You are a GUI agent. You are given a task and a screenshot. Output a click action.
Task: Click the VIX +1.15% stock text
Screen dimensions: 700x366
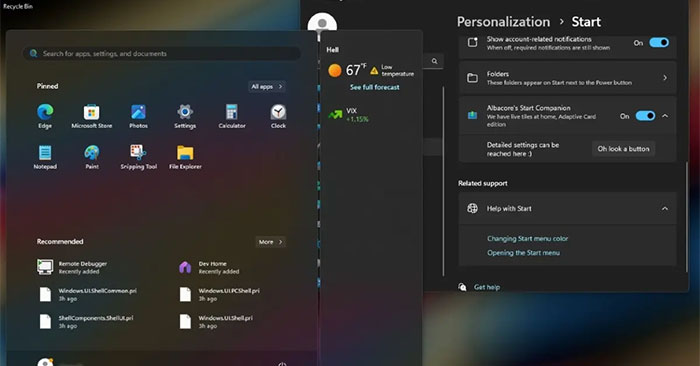[357, 115]
